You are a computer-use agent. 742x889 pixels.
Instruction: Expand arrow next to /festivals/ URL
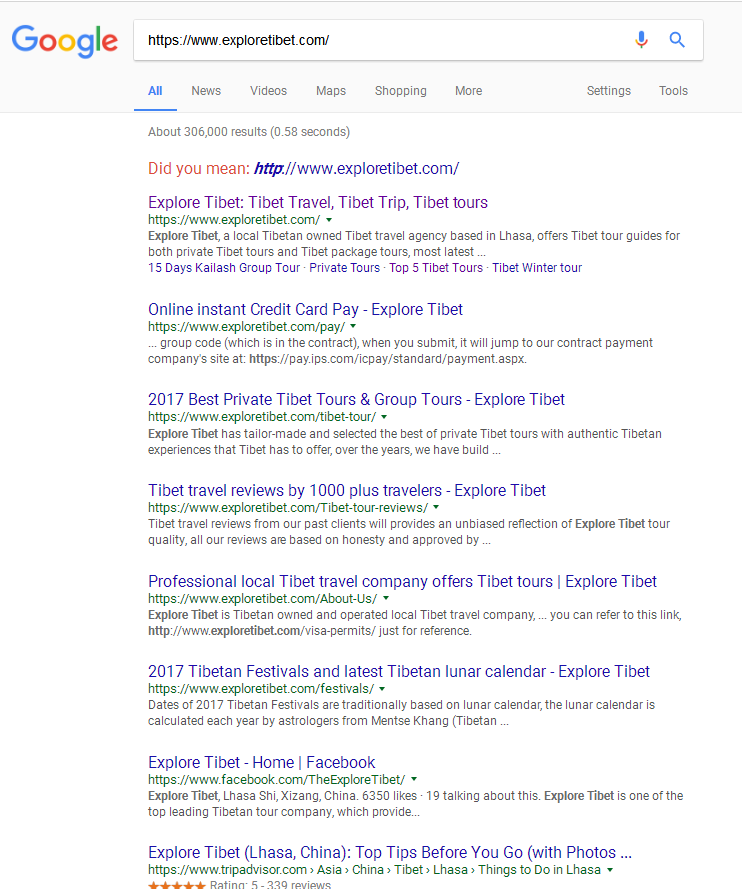[x=382, y=689]
